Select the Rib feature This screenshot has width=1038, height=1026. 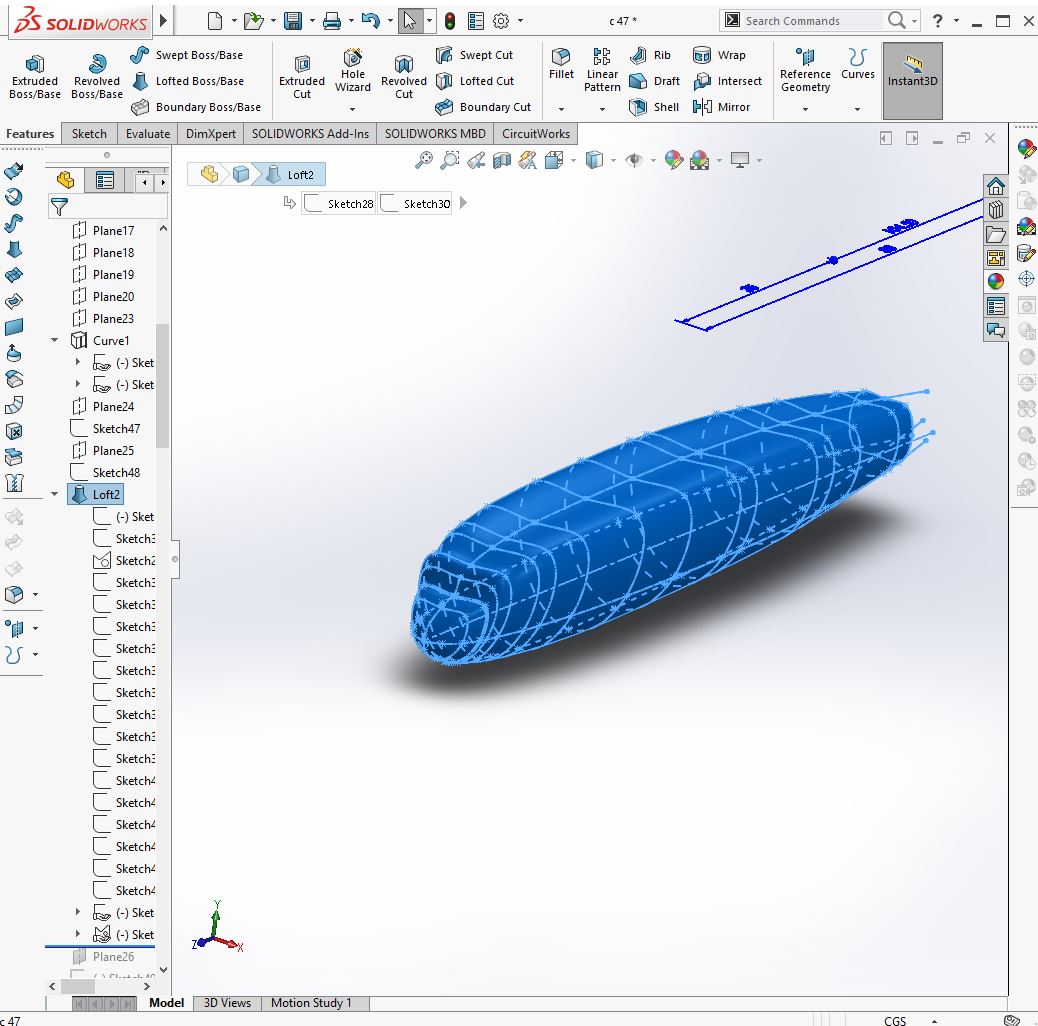(650, 55)
